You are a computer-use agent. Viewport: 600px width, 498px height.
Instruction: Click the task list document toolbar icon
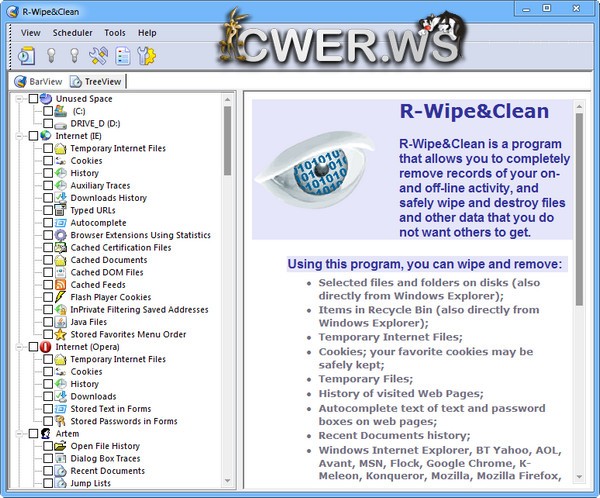pos(123,56)
